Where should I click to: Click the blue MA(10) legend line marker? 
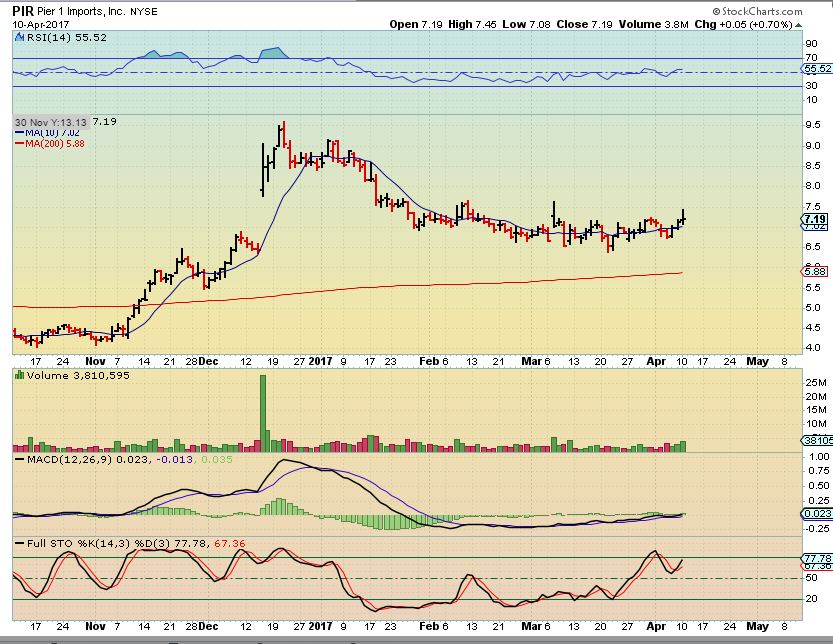click(18, 132)
